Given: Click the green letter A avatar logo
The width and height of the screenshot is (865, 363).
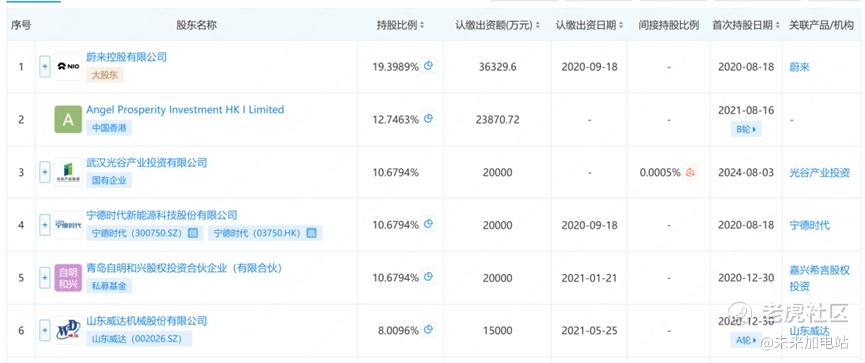Looking at the screenshot, I should (x=68, y=120).
